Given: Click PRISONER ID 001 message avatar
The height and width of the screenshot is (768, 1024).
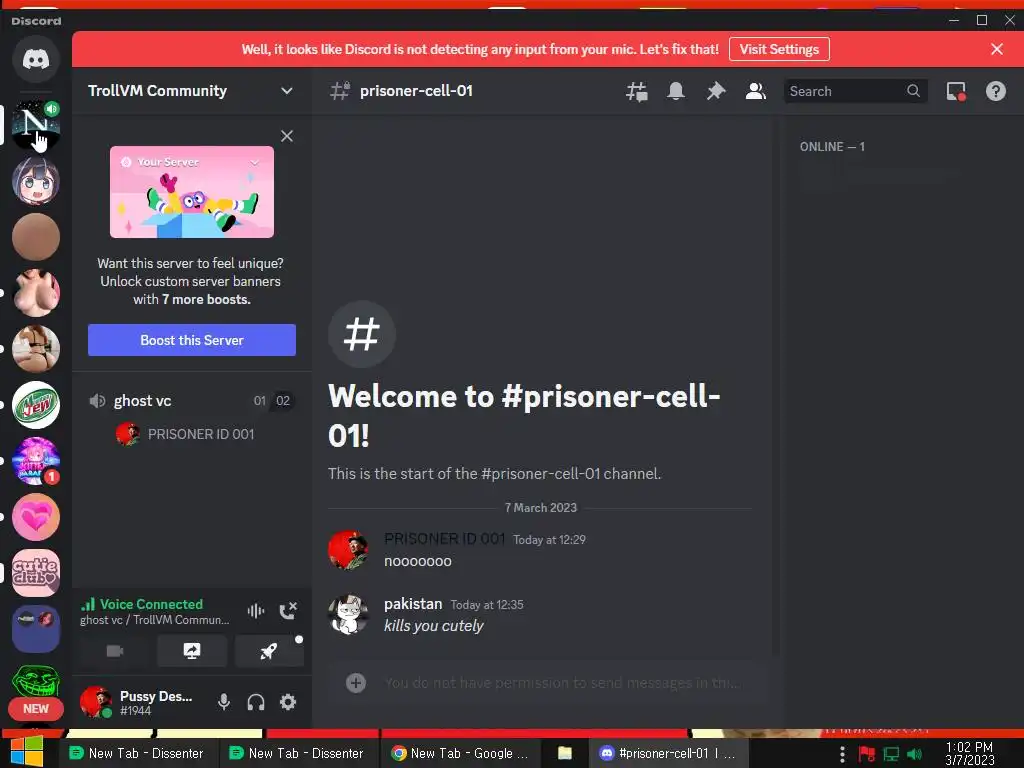Looking at the screenshot, I should (348, 550).
